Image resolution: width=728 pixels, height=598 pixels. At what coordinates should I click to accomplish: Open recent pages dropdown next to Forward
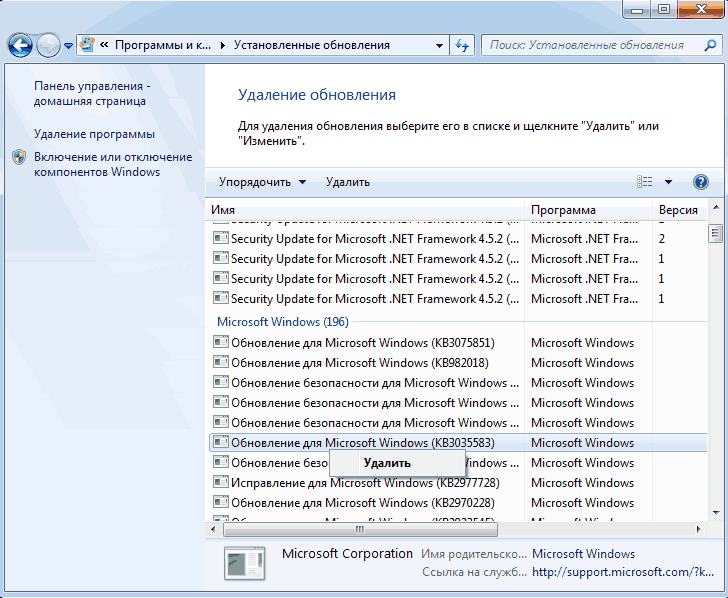pos(68,46)
